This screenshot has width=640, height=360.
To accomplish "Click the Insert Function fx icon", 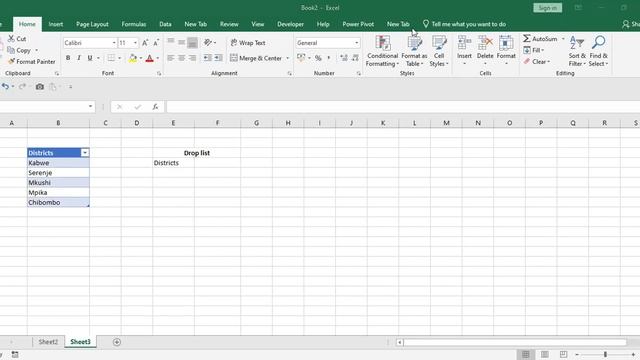I will click(x=155, y=107).
